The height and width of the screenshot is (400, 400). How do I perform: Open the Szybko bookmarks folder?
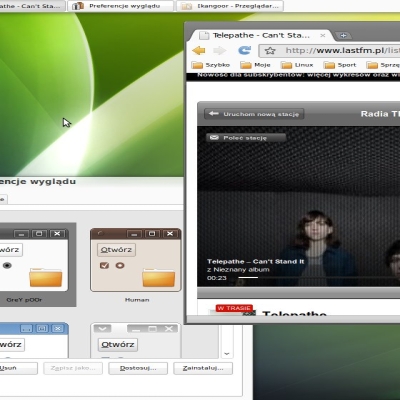point(211,65)
